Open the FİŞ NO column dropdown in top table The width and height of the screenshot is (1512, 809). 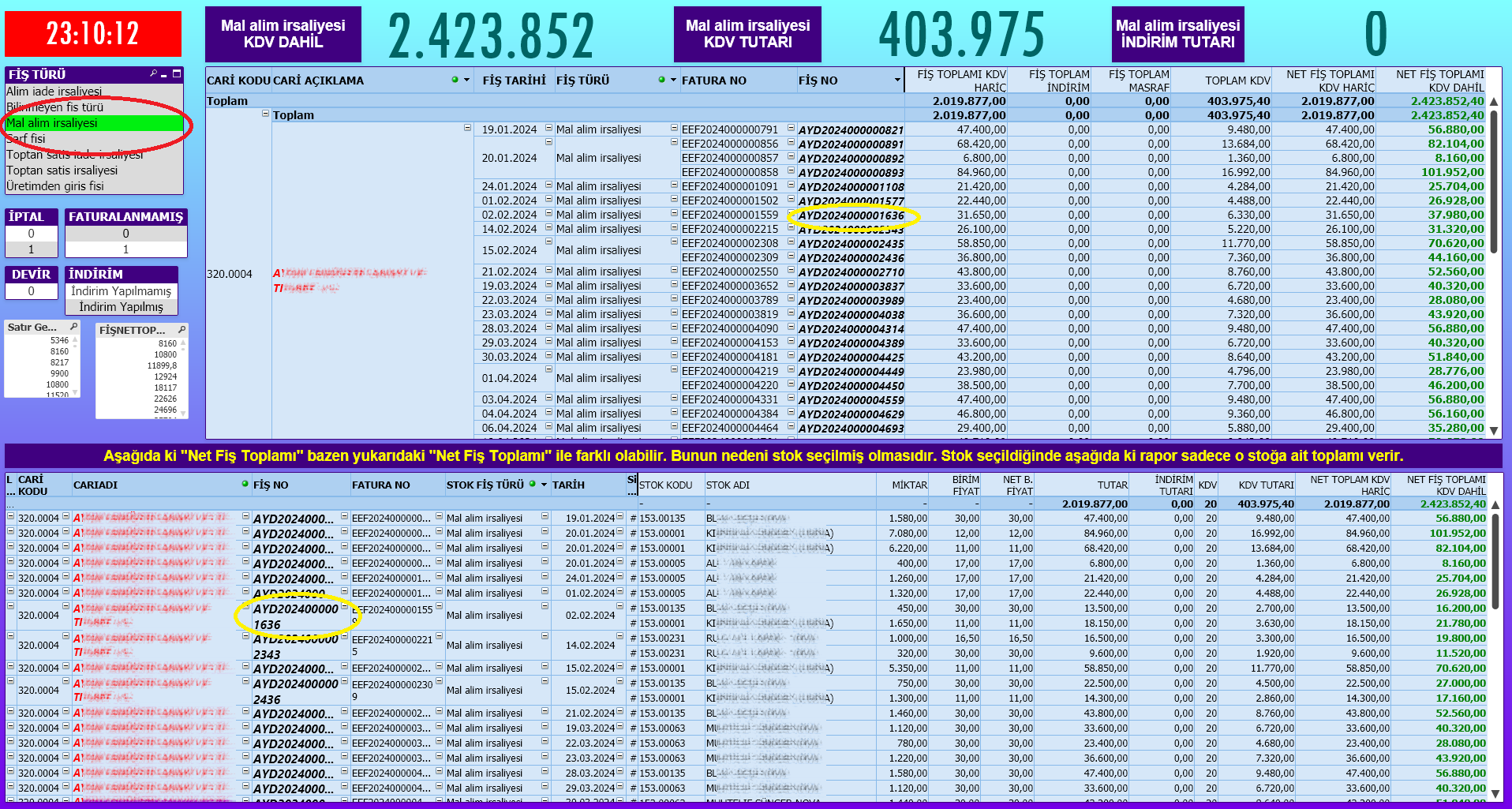pos(897,80)
